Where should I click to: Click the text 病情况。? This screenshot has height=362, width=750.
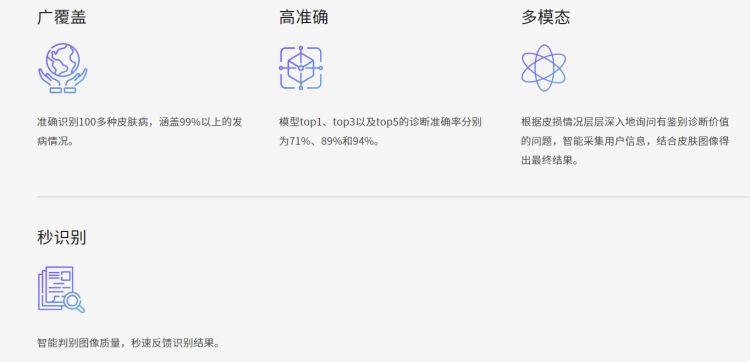point(57,142)
